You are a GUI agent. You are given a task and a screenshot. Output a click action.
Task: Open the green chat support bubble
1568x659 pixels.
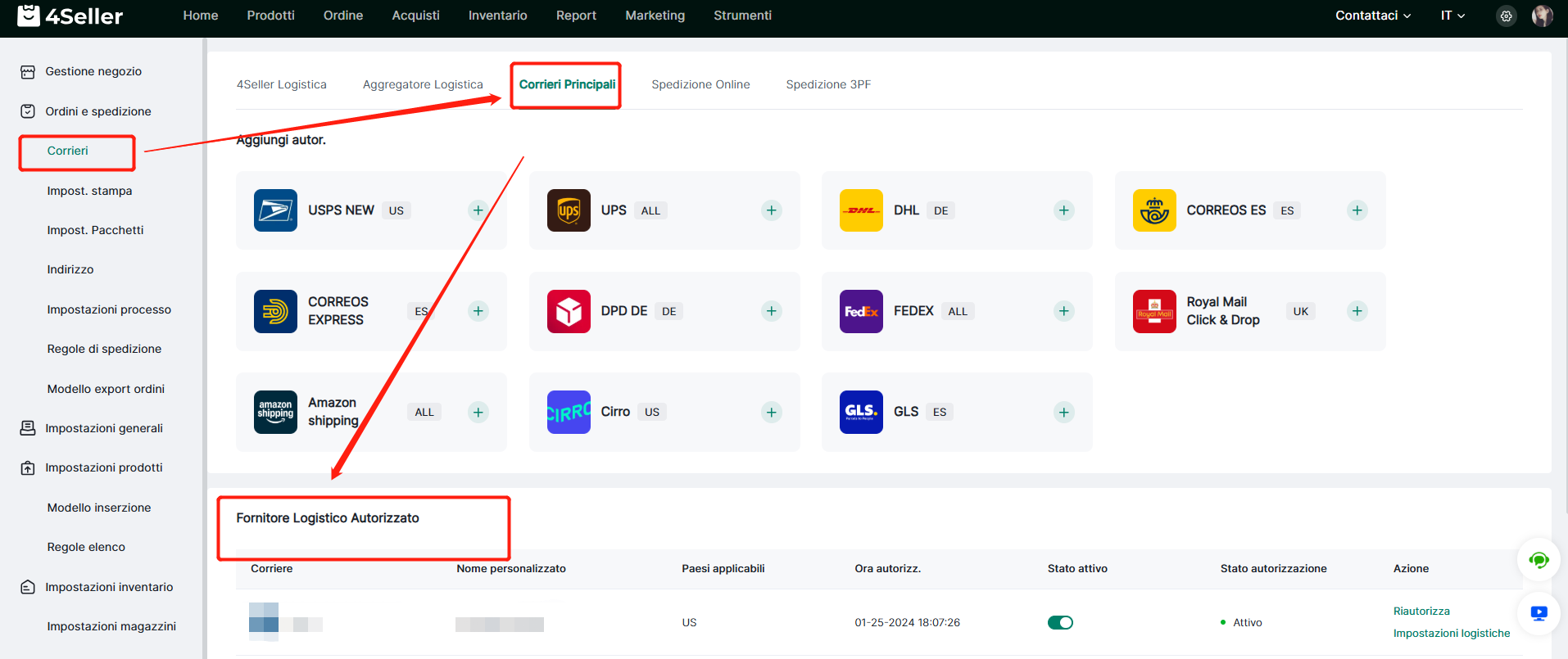pyautogui.click(x=1539, y=560)
